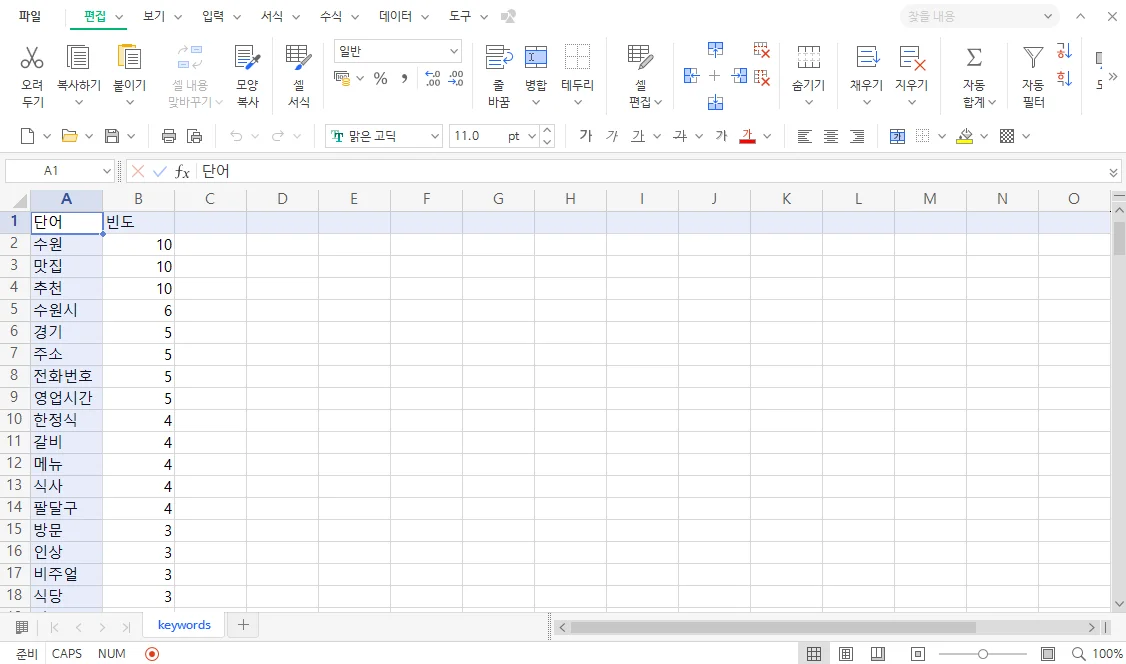Click the horizontal scrollbar
Viewport: 1126px width, 664px height.
pos(773,627)
